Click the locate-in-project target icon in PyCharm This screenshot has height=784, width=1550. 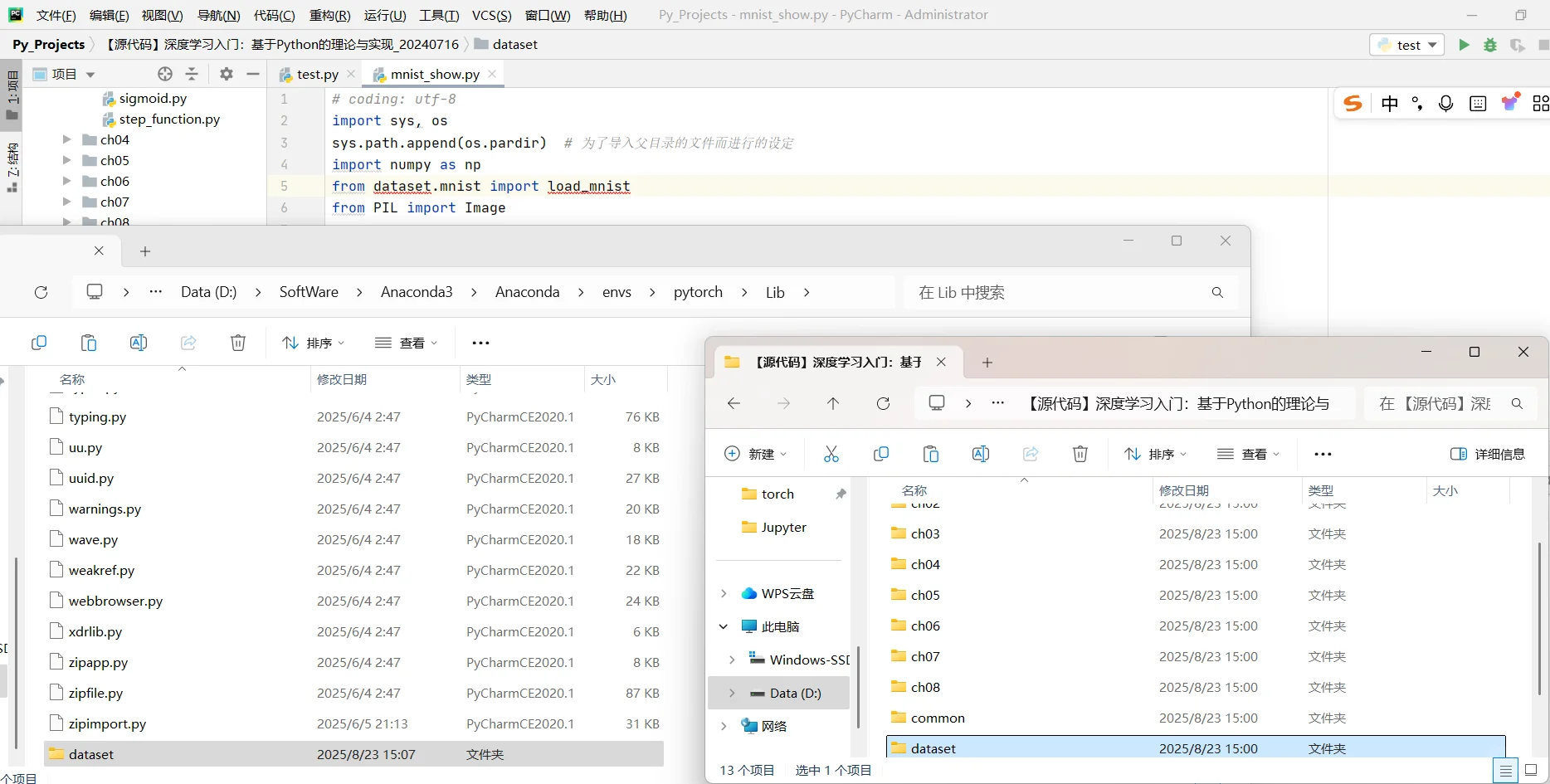[165, 74]
